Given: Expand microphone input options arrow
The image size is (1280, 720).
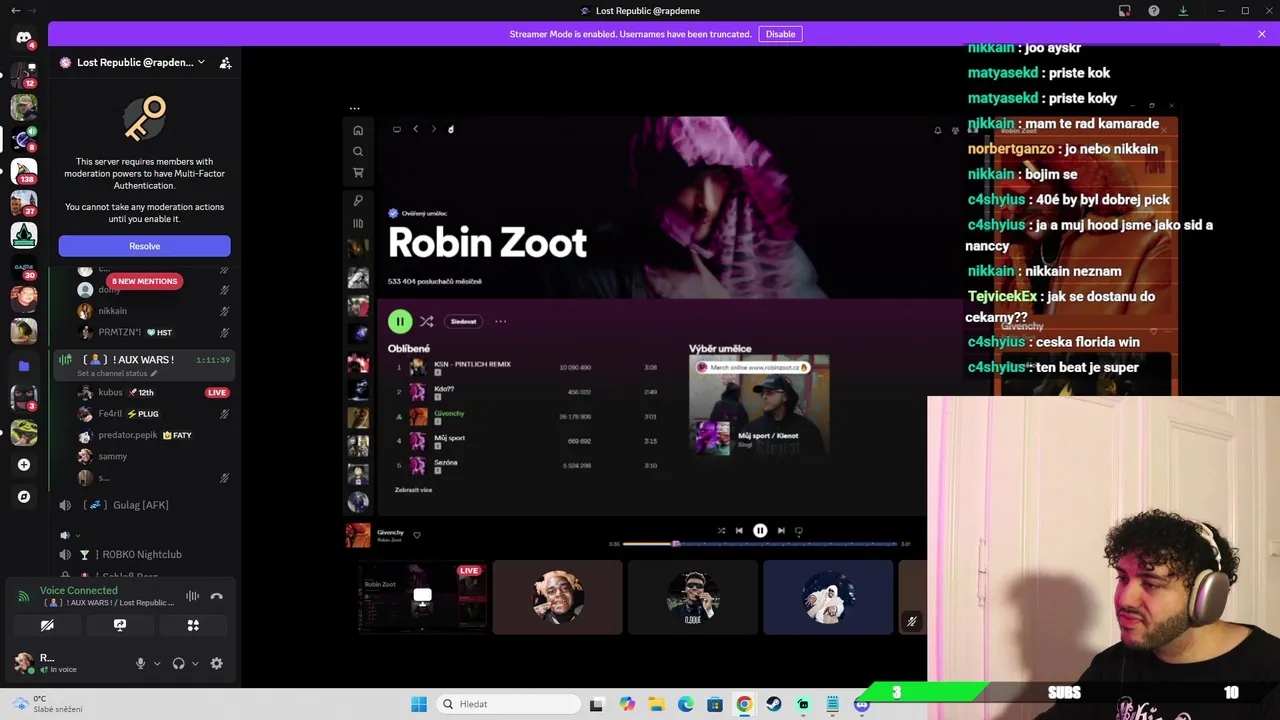Looking at the screenshot, I should (157, 663).
